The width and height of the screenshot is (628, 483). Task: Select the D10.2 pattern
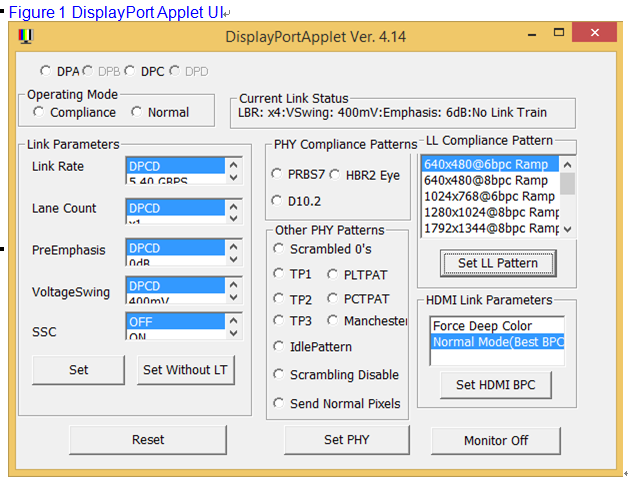click(276, 201)
